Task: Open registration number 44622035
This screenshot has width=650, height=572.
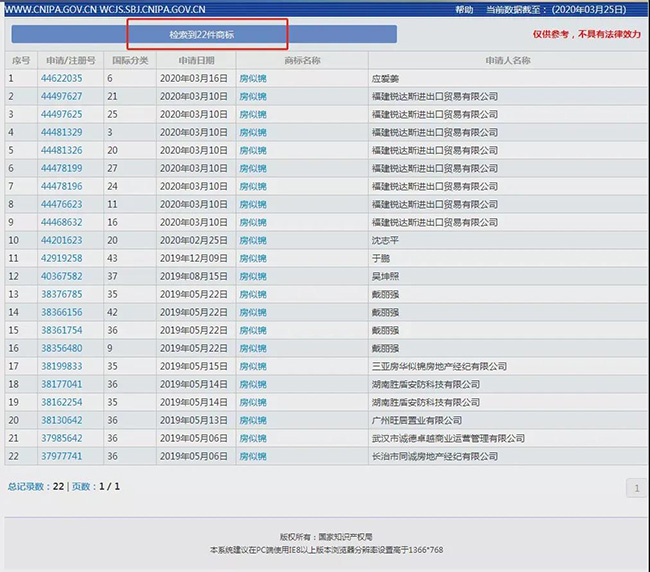Action: [x=61, y=78]
